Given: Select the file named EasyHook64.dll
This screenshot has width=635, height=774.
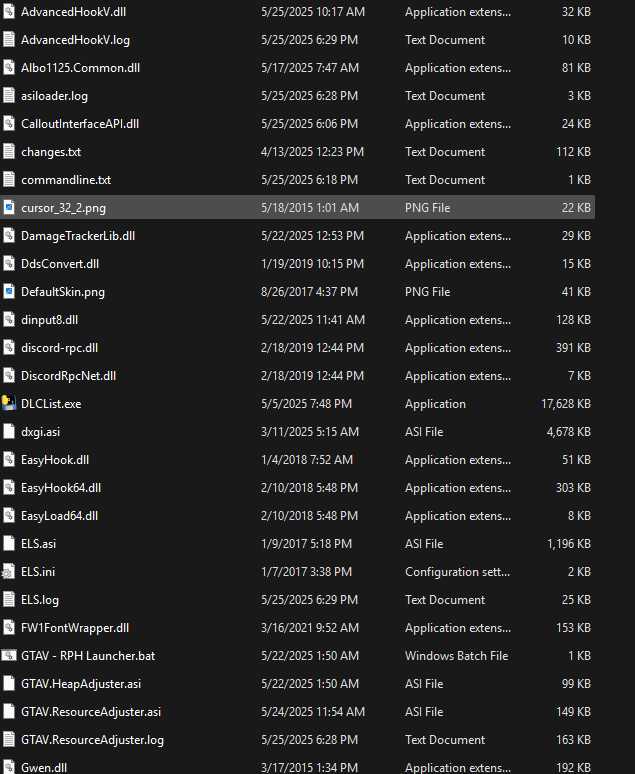Looking at the screenshot, I should [x=61, y=488].
